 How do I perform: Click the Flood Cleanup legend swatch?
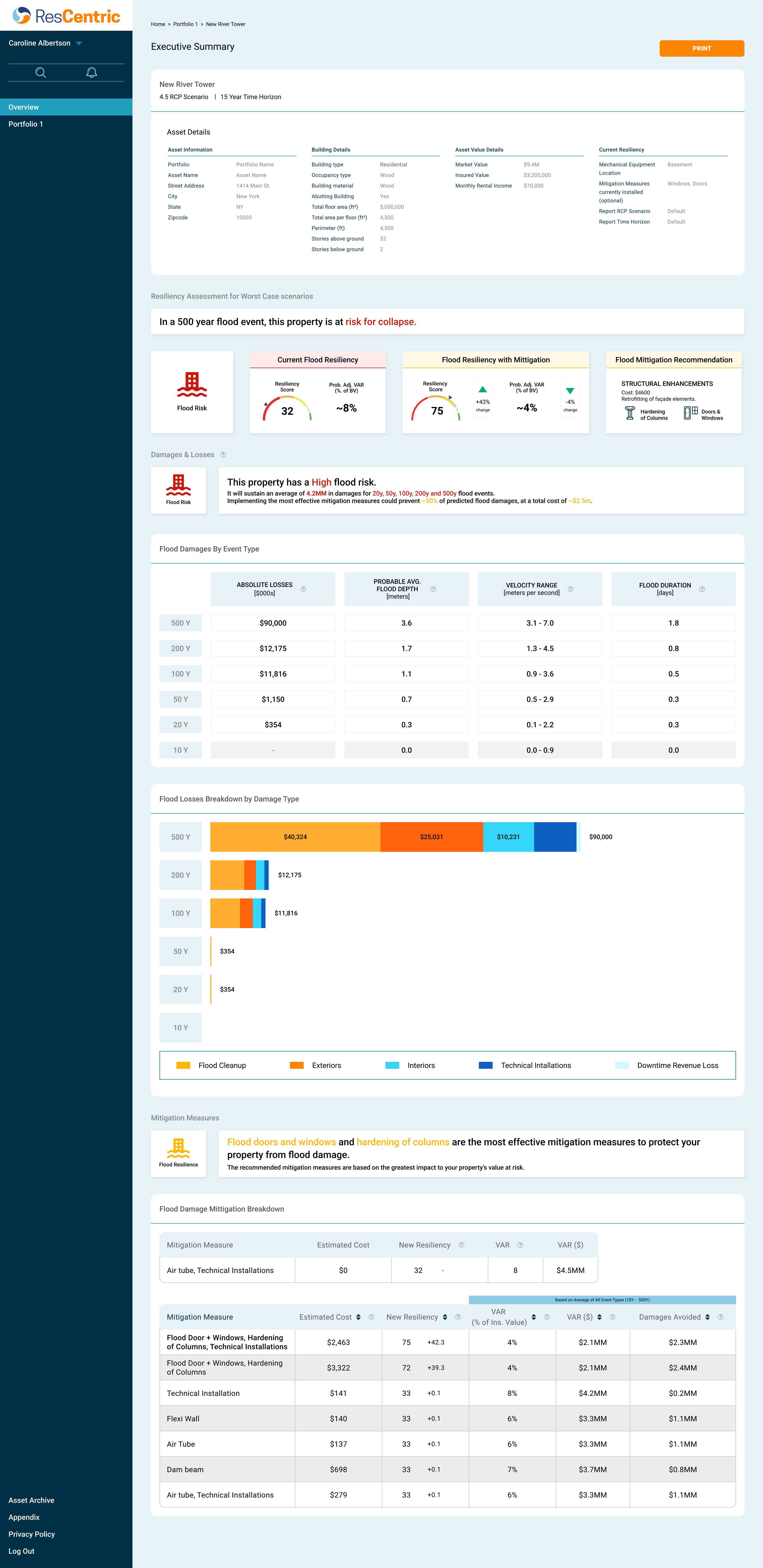click(183, 1065)
